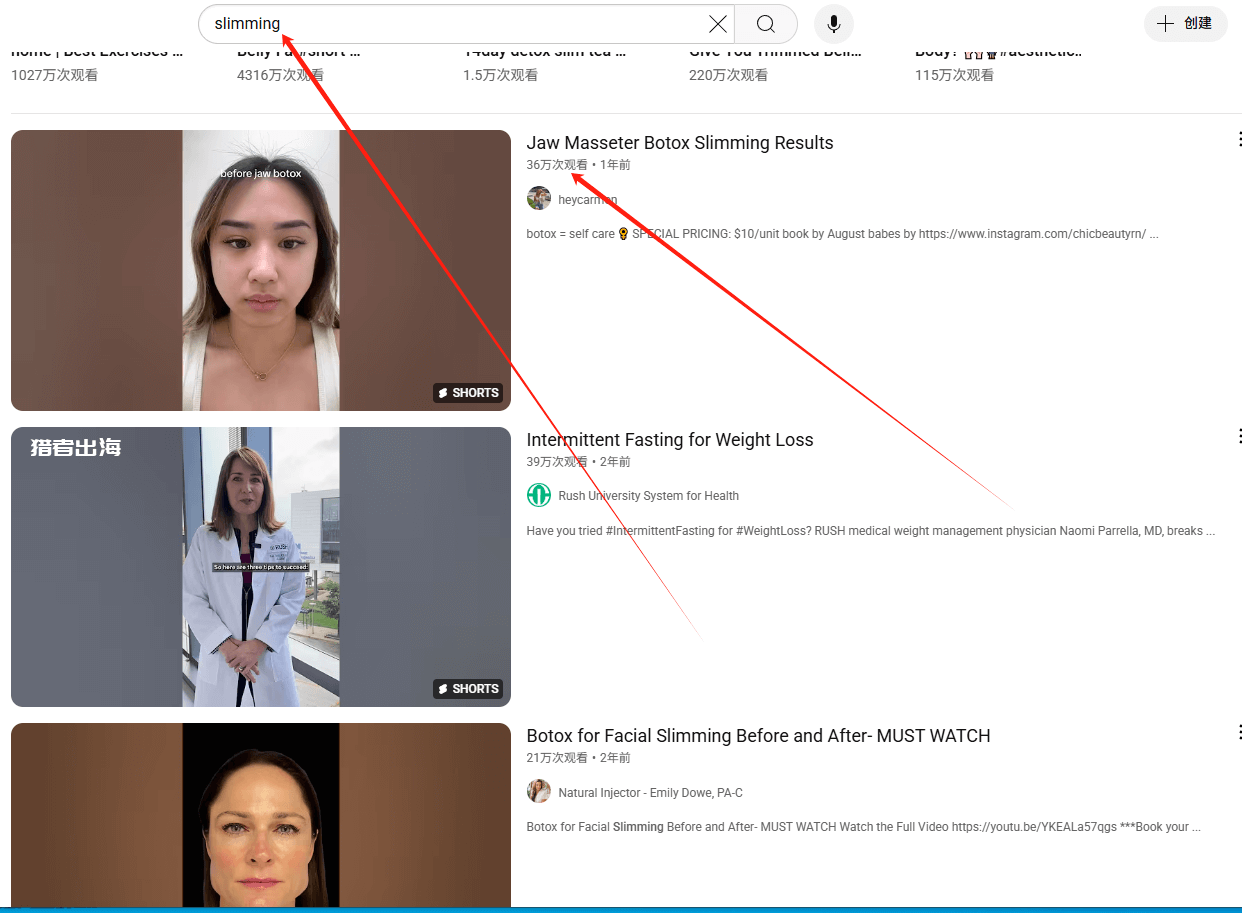Clear the search box with the X icon
Viewport: 1242px width, 913px height.
click(x=718, y=24)
